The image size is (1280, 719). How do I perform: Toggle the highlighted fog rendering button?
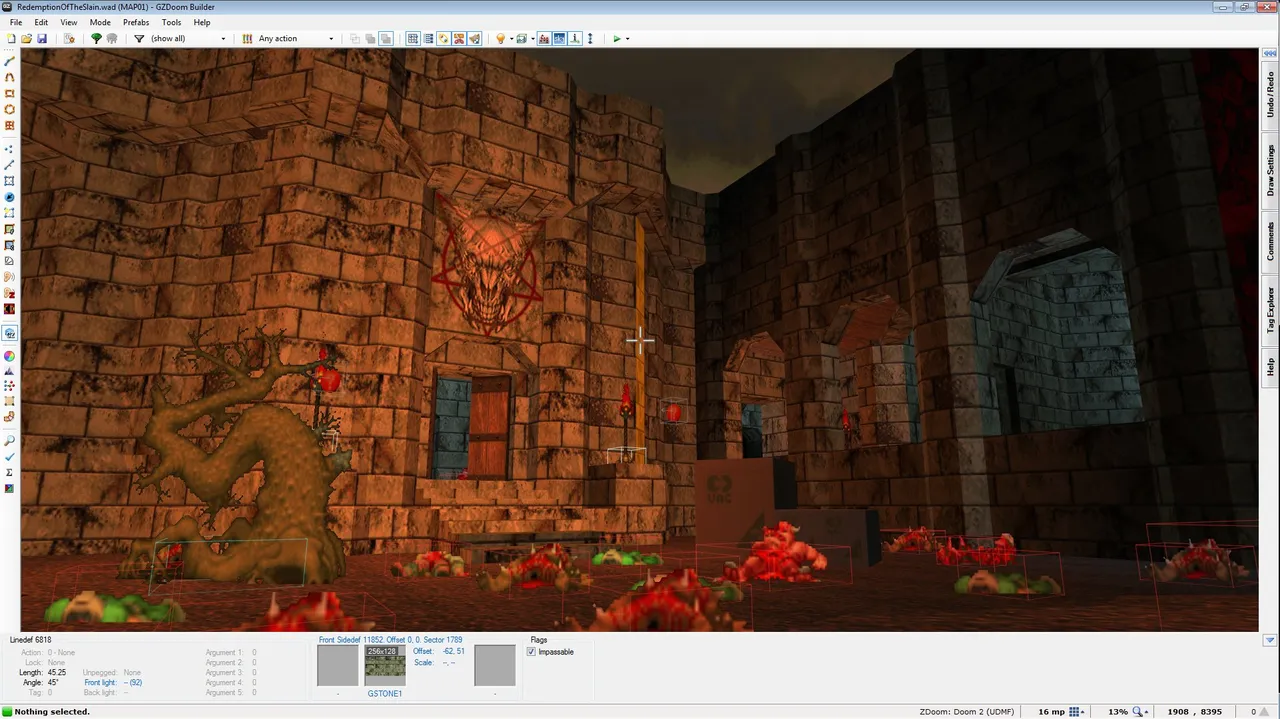[x=544, y=38]
